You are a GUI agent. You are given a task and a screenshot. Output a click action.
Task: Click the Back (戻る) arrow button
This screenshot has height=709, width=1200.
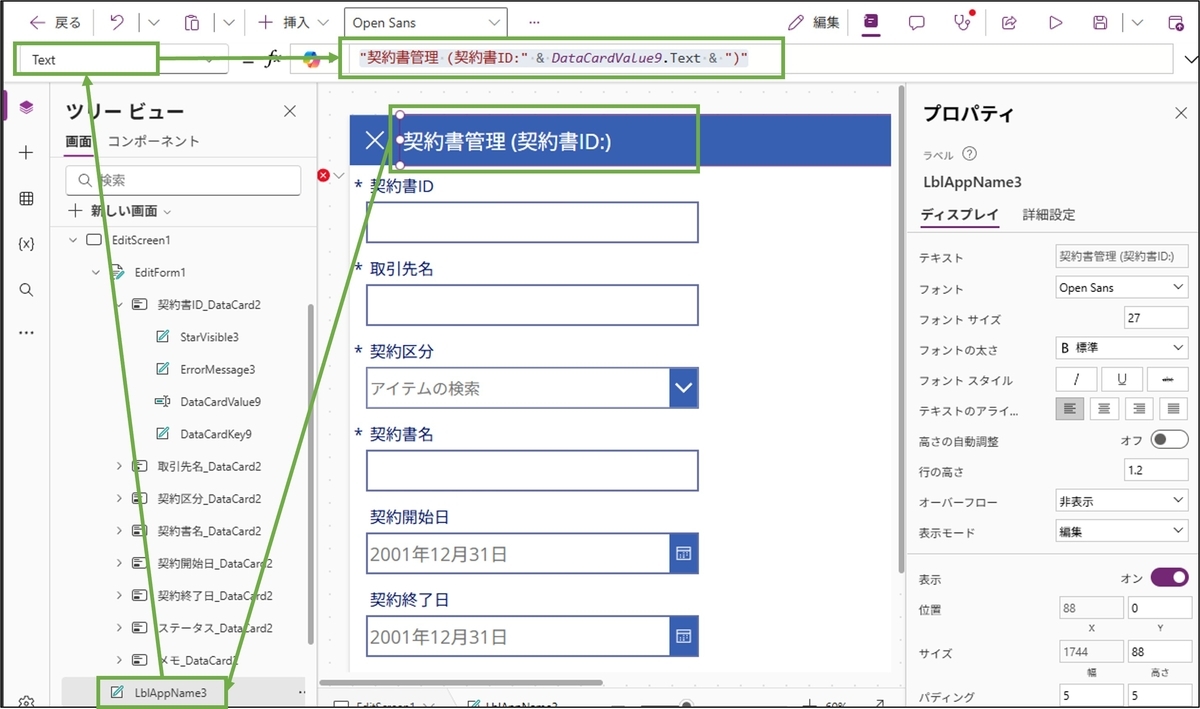(55, 22)
